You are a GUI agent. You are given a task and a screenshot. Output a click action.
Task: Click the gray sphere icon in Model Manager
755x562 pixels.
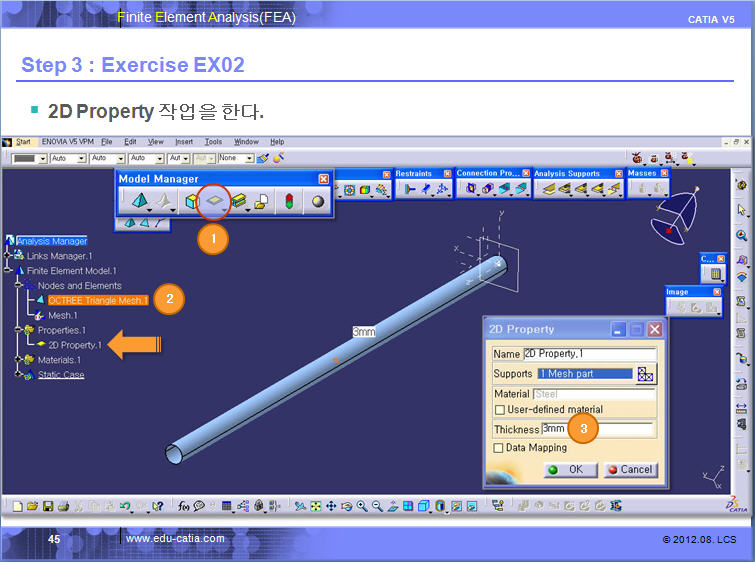coord(317,200)
